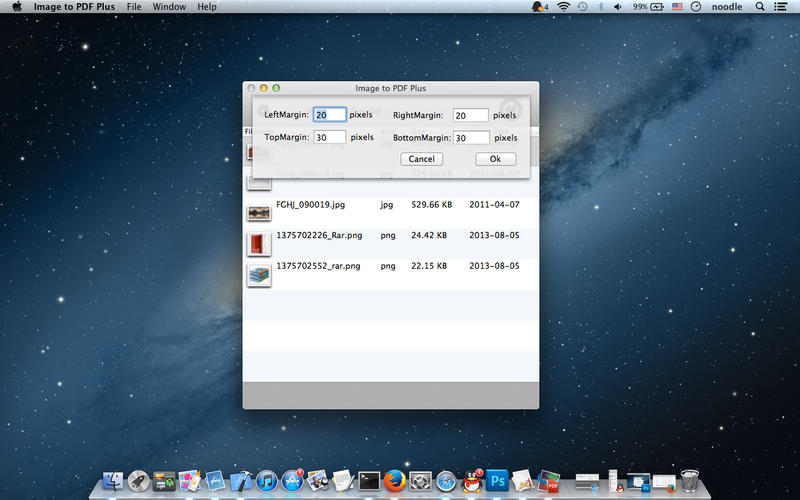Open the volume menu bar icon
Screen dimensions: 800x500
click(618, 7)
